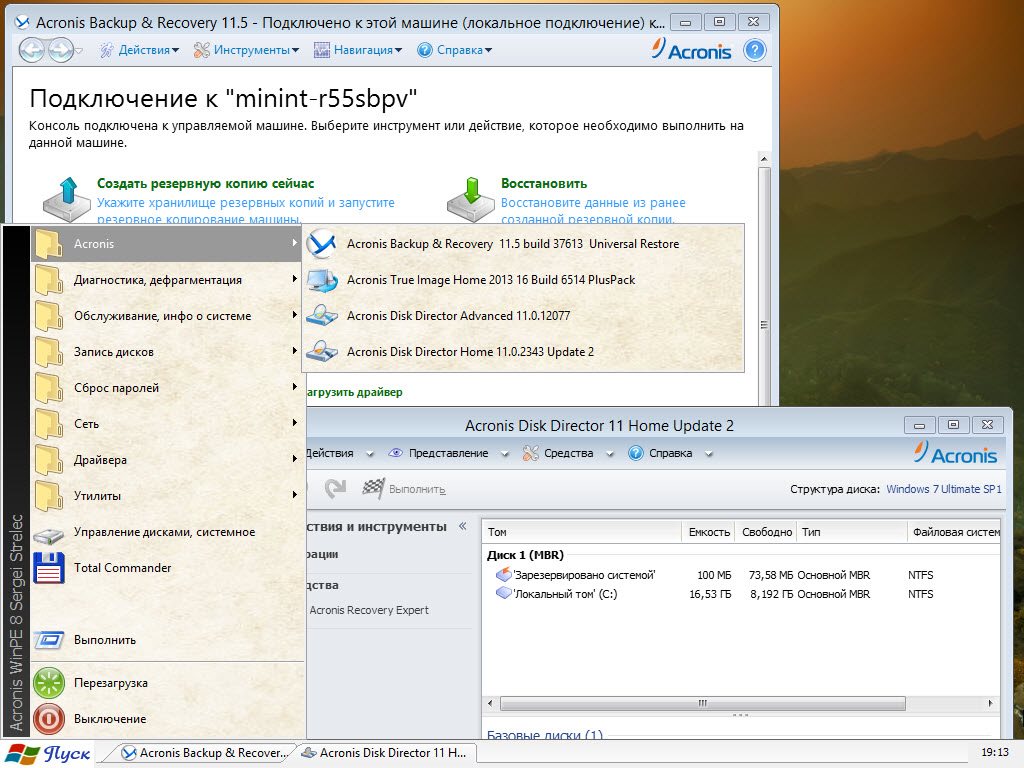Click the 16,53 ГБ capacity cell
1024x768 pixels.
coord(711,594)
